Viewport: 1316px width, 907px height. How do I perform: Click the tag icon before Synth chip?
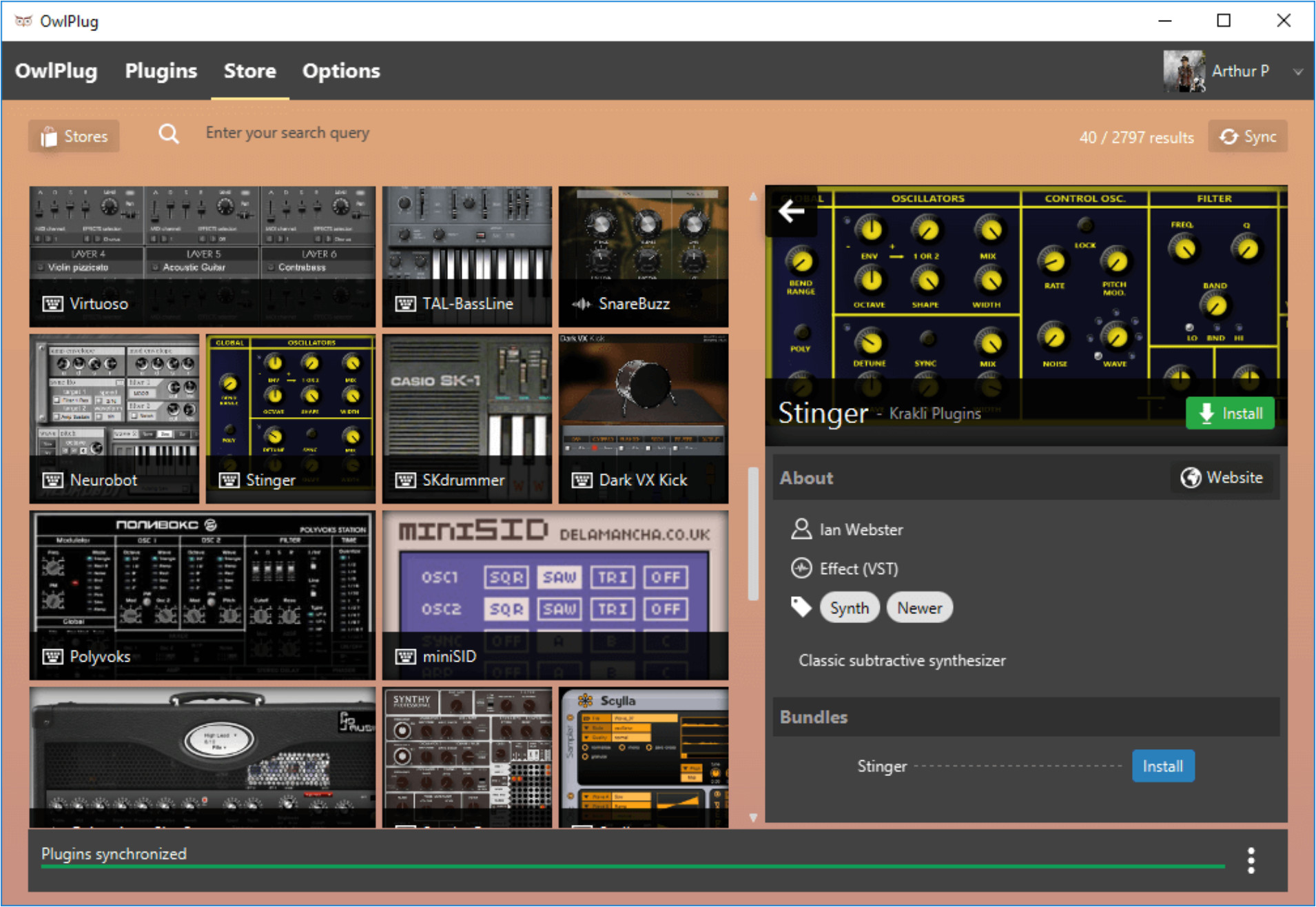pos(801,607)
